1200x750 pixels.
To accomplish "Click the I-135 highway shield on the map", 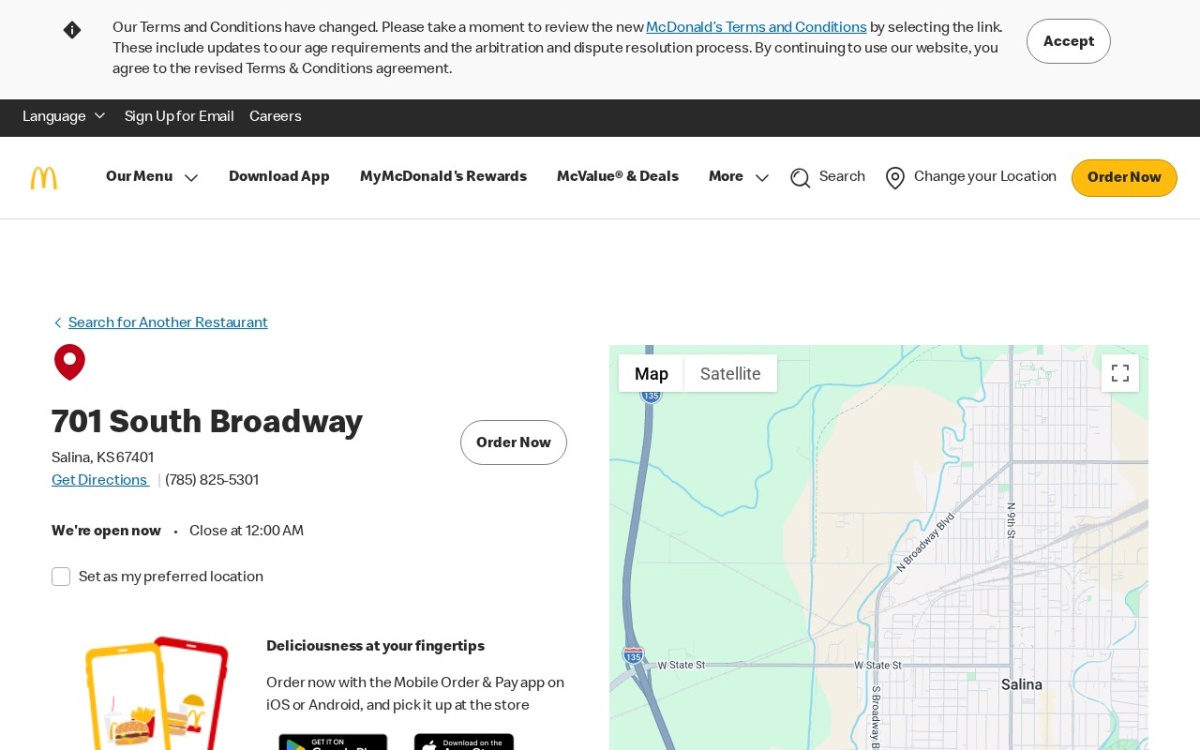I will [633, 655].
